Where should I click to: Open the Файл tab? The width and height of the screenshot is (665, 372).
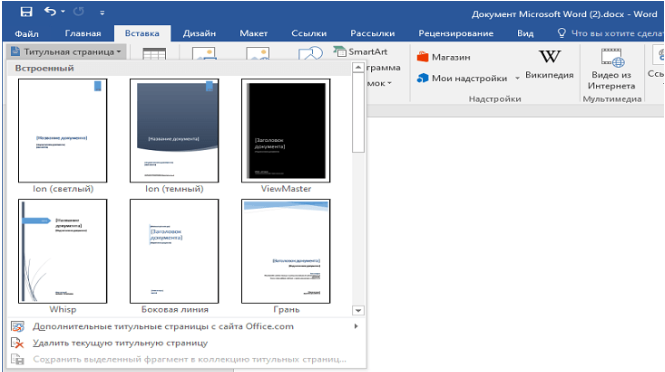[x=27, y=33]
